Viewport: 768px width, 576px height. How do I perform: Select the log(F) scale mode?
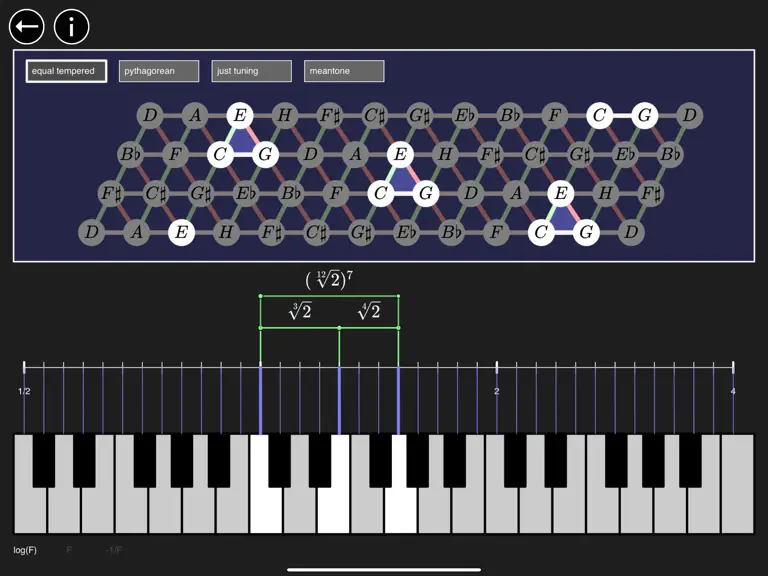tap(25, 550)
